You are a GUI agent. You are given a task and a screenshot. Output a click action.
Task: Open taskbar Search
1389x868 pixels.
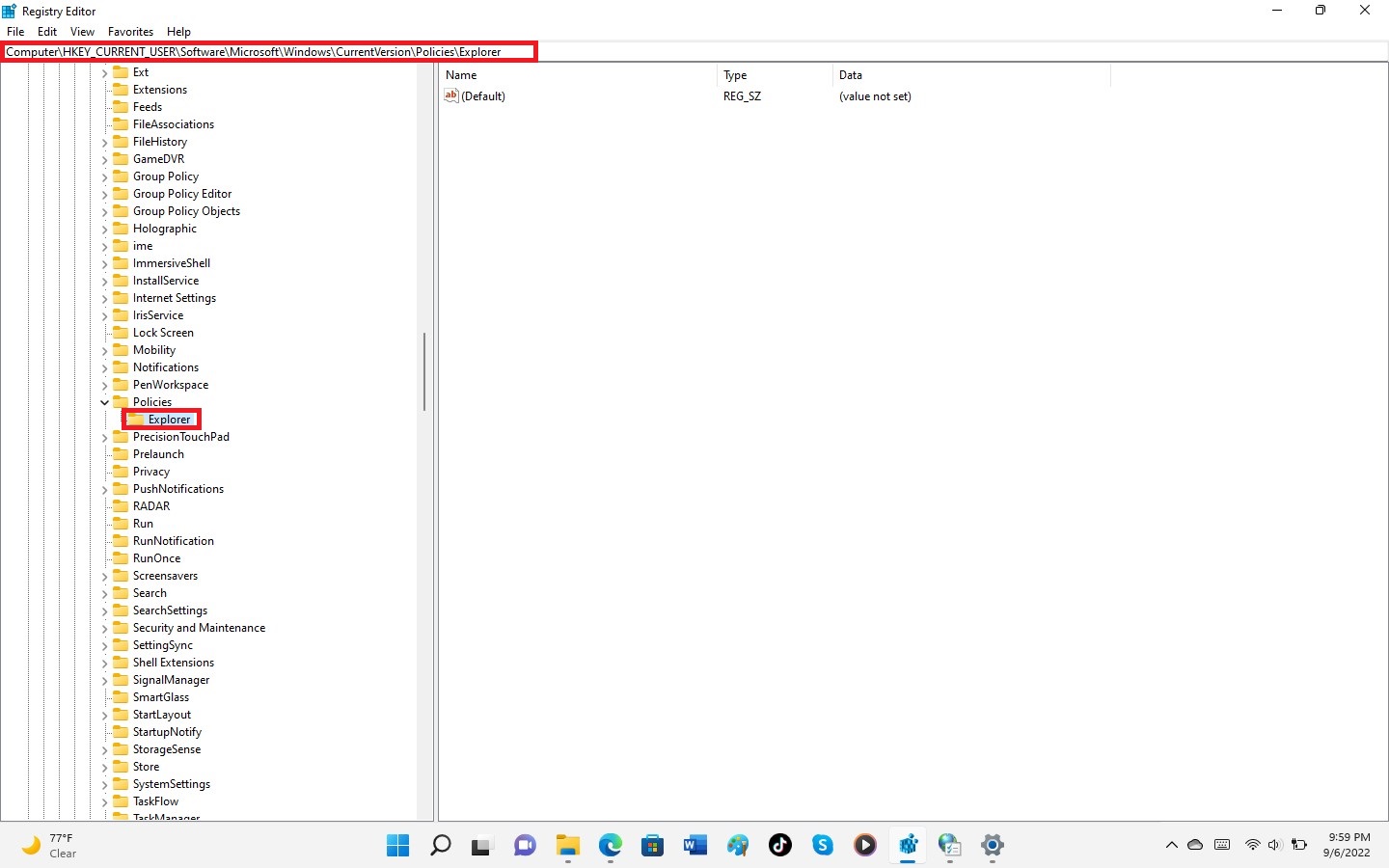(x=440, y=846)
